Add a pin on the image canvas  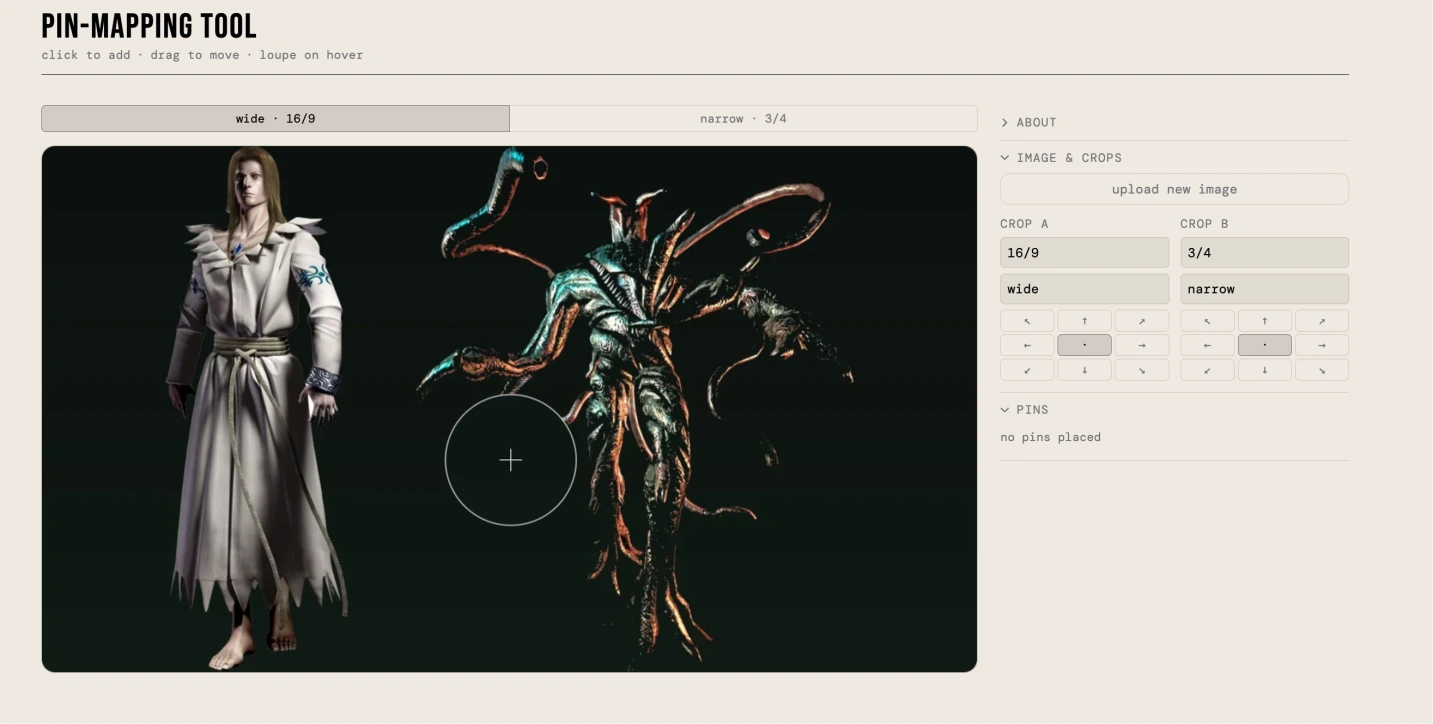509,409
